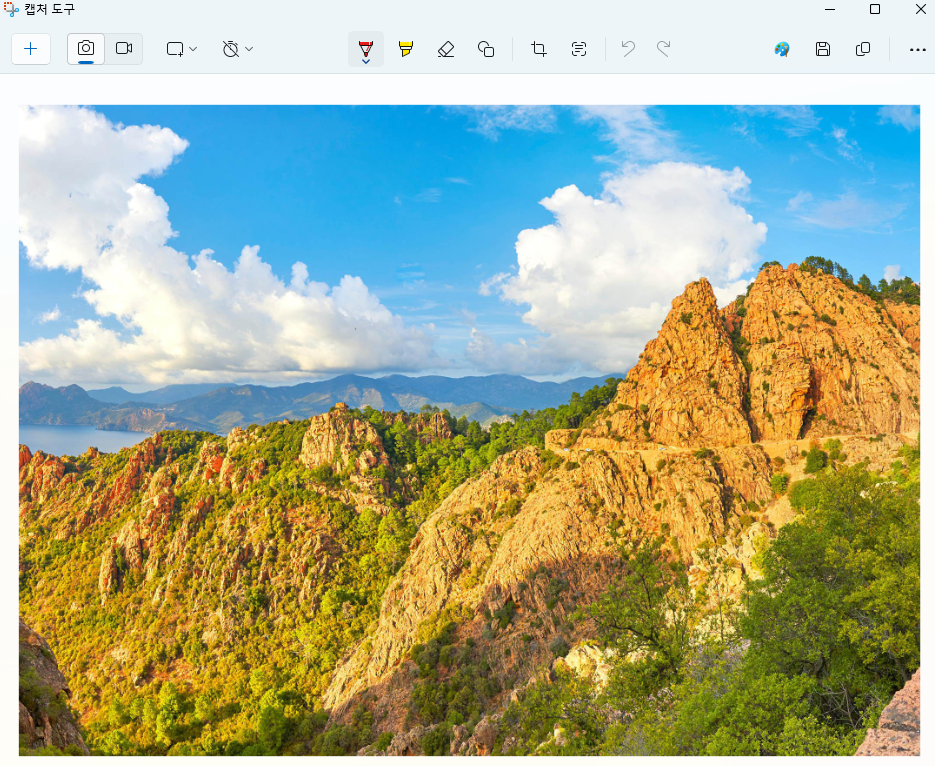Copy capture to clipboard

(x=863, y=49)
